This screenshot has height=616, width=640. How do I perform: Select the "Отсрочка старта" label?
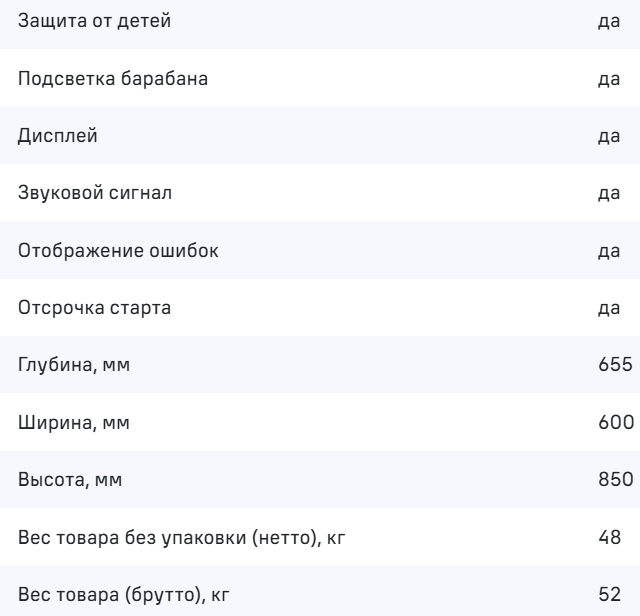(x=94, y=308)
